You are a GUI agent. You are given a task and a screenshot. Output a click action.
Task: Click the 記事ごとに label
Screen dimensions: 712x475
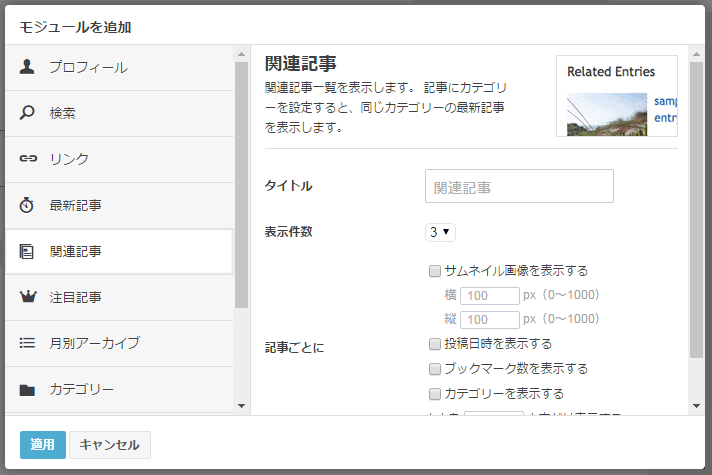294,348
